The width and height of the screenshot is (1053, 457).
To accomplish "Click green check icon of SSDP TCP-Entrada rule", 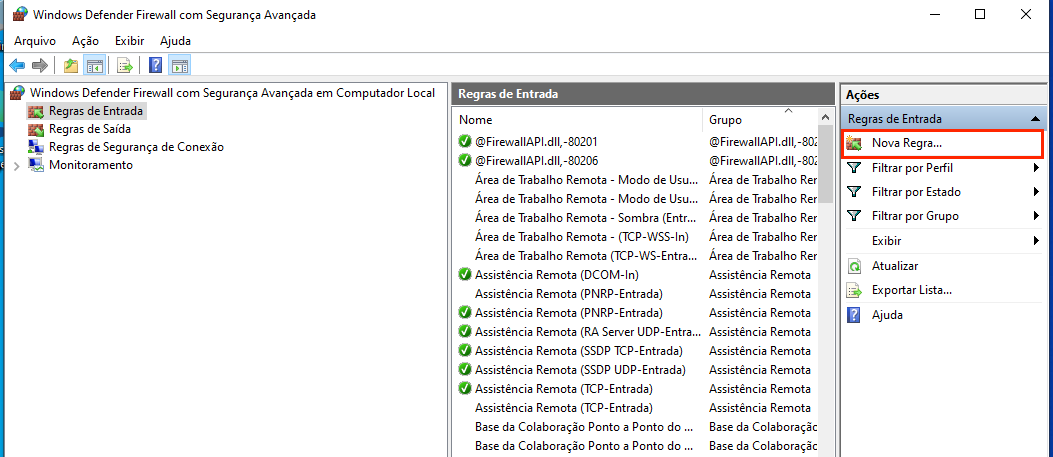I will click(464, 350).
